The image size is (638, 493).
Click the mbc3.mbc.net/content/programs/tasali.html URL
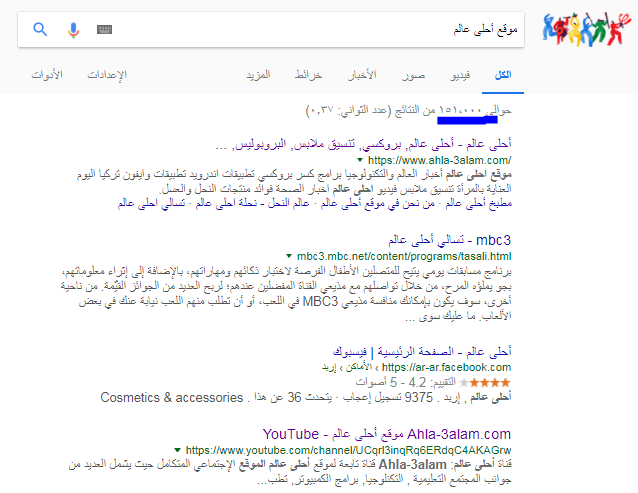point(404,256)
